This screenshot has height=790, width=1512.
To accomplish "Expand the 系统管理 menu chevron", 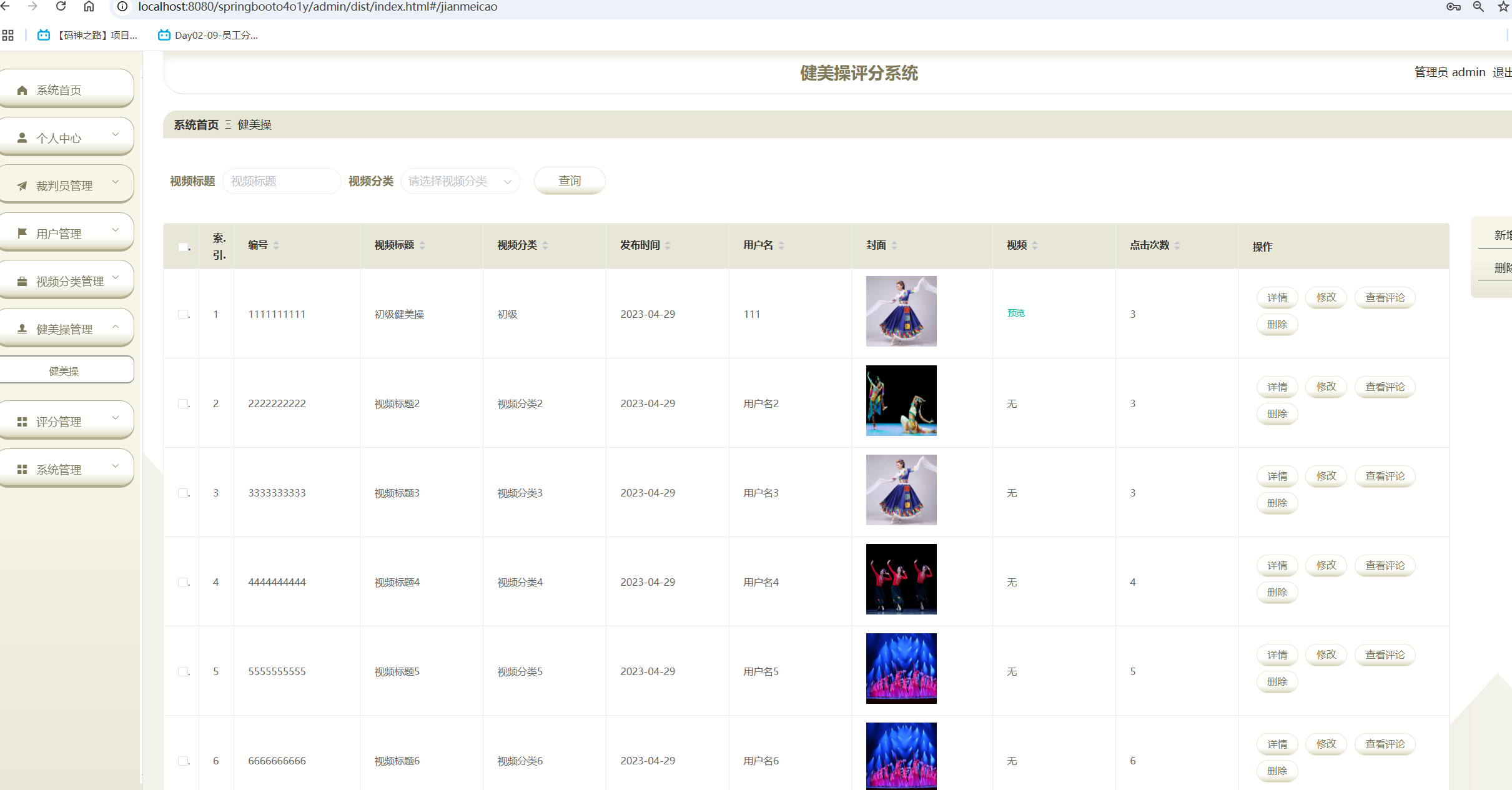I will pos(116,466).
